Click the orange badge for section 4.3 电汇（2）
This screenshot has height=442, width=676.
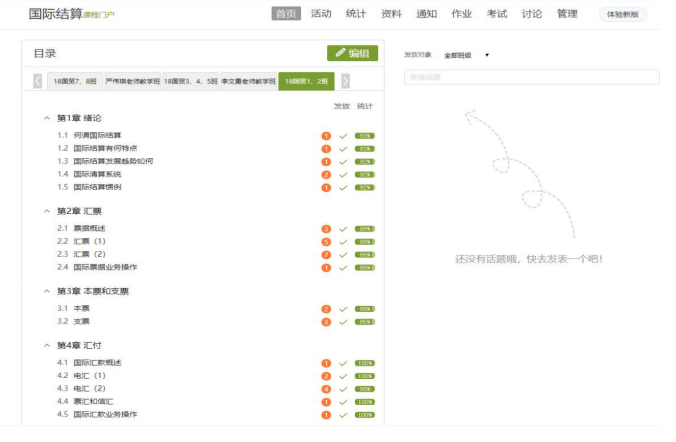pos(326,388)
